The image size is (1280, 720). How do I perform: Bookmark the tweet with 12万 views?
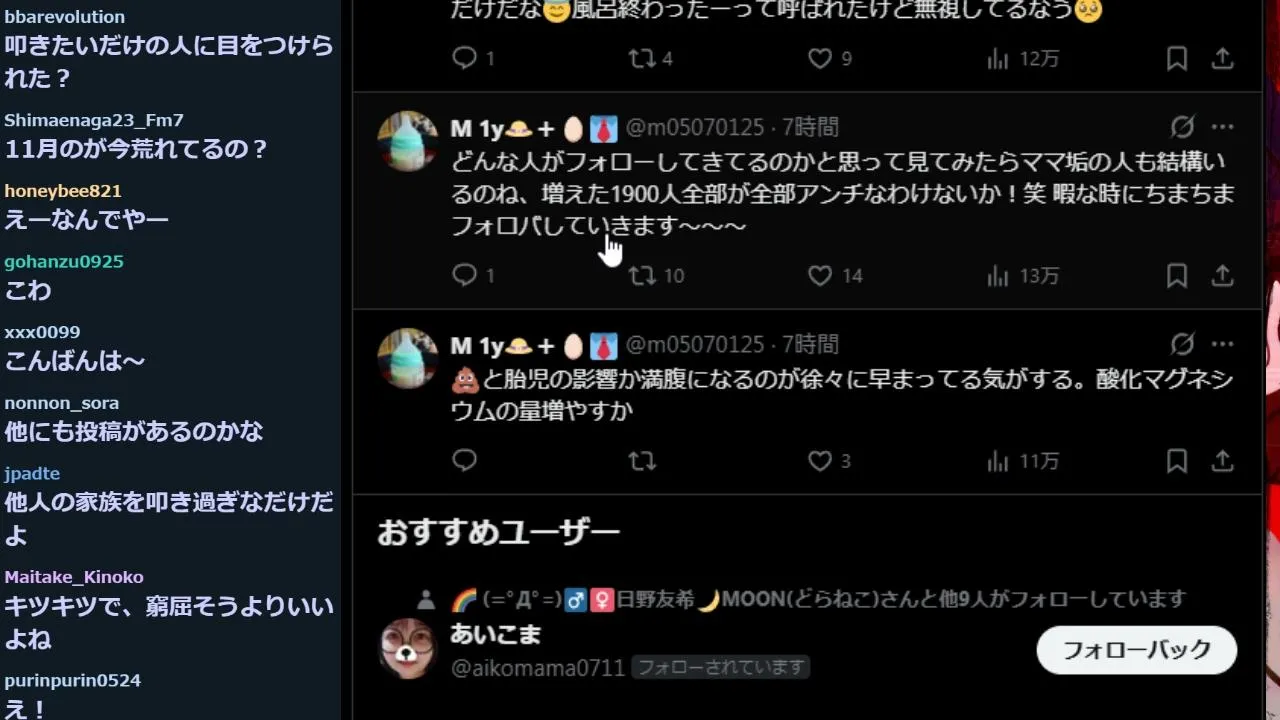[x=1177, y=59]
